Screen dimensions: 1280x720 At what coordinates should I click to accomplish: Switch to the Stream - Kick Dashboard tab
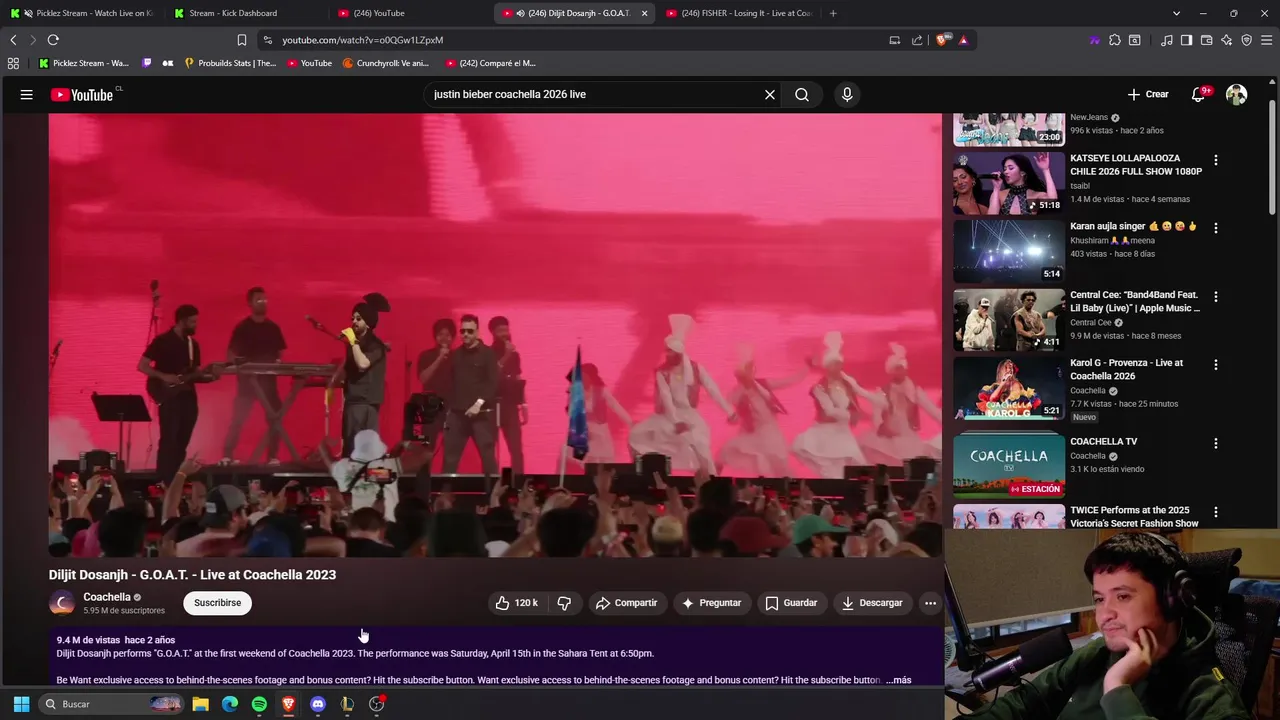244,13
